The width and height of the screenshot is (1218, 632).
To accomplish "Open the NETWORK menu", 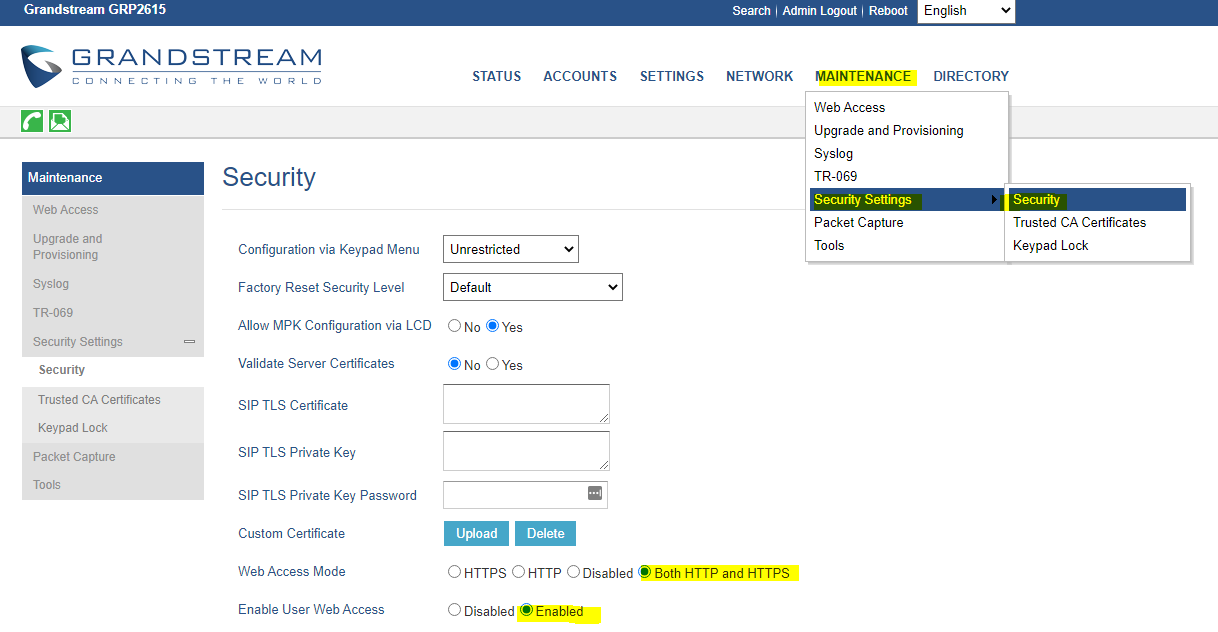I will coord(759,76).
